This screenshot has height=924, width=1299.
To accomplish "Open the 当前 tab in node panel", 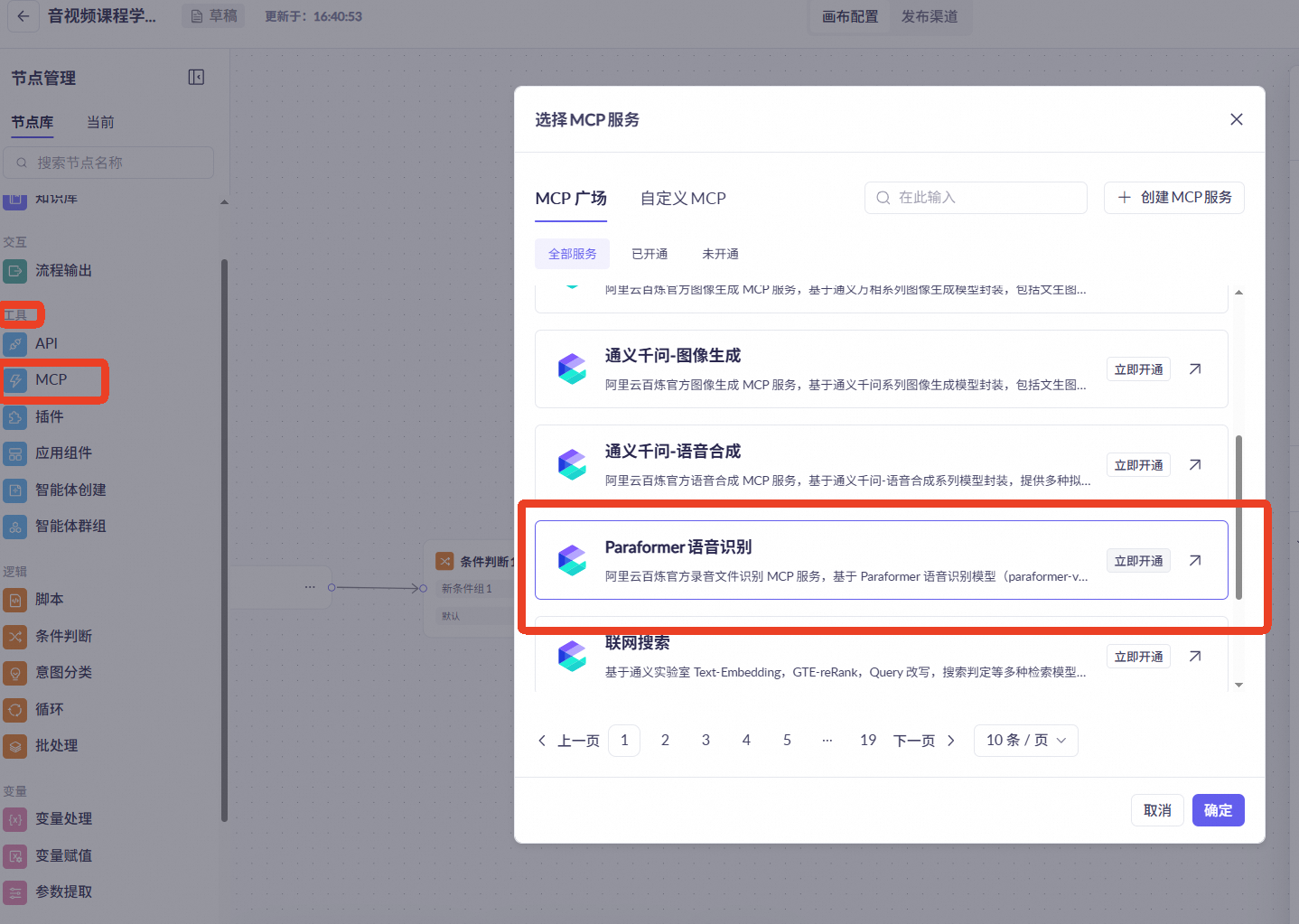I will click(x=100, y=122).
